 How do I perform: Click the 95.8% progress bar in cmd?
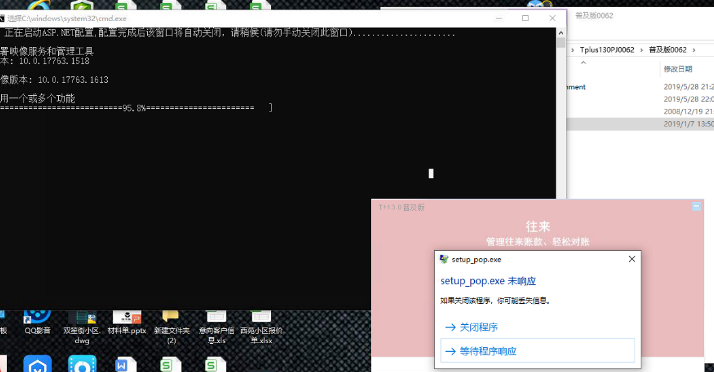[x=136, y=108]
